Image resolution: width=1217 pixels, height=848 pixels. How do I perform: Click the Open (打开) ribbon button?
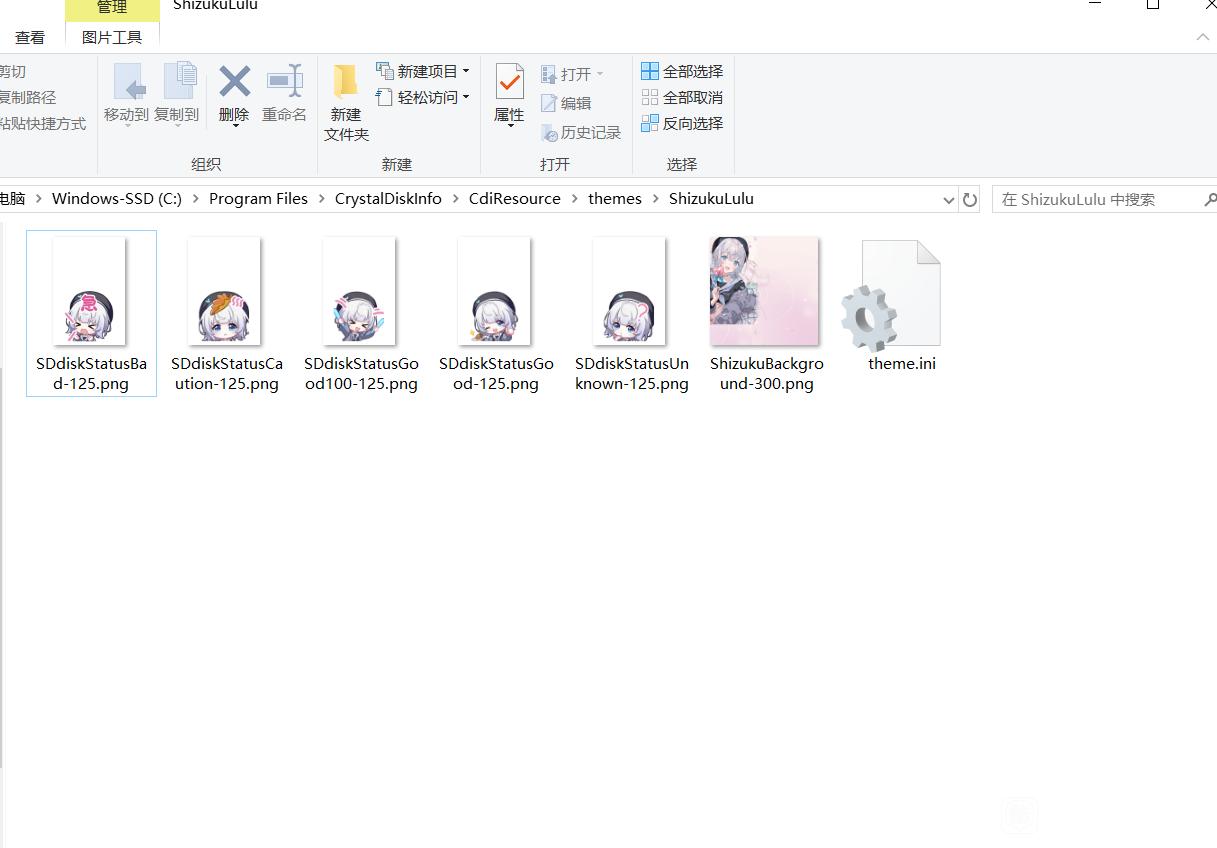(x=566, y=74)
